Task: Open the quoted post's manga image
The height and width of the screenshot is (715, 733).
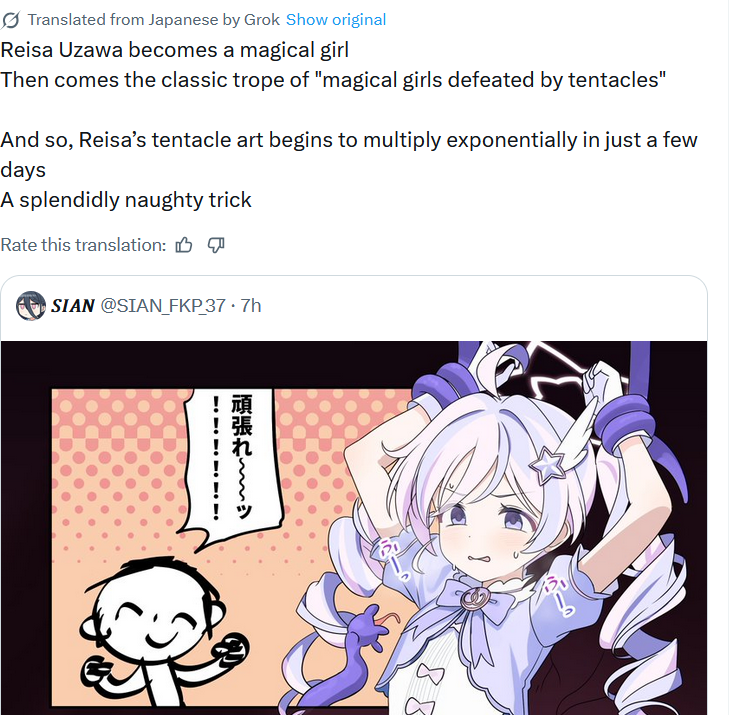Action: pyautogui.click(x=354, y=527)
